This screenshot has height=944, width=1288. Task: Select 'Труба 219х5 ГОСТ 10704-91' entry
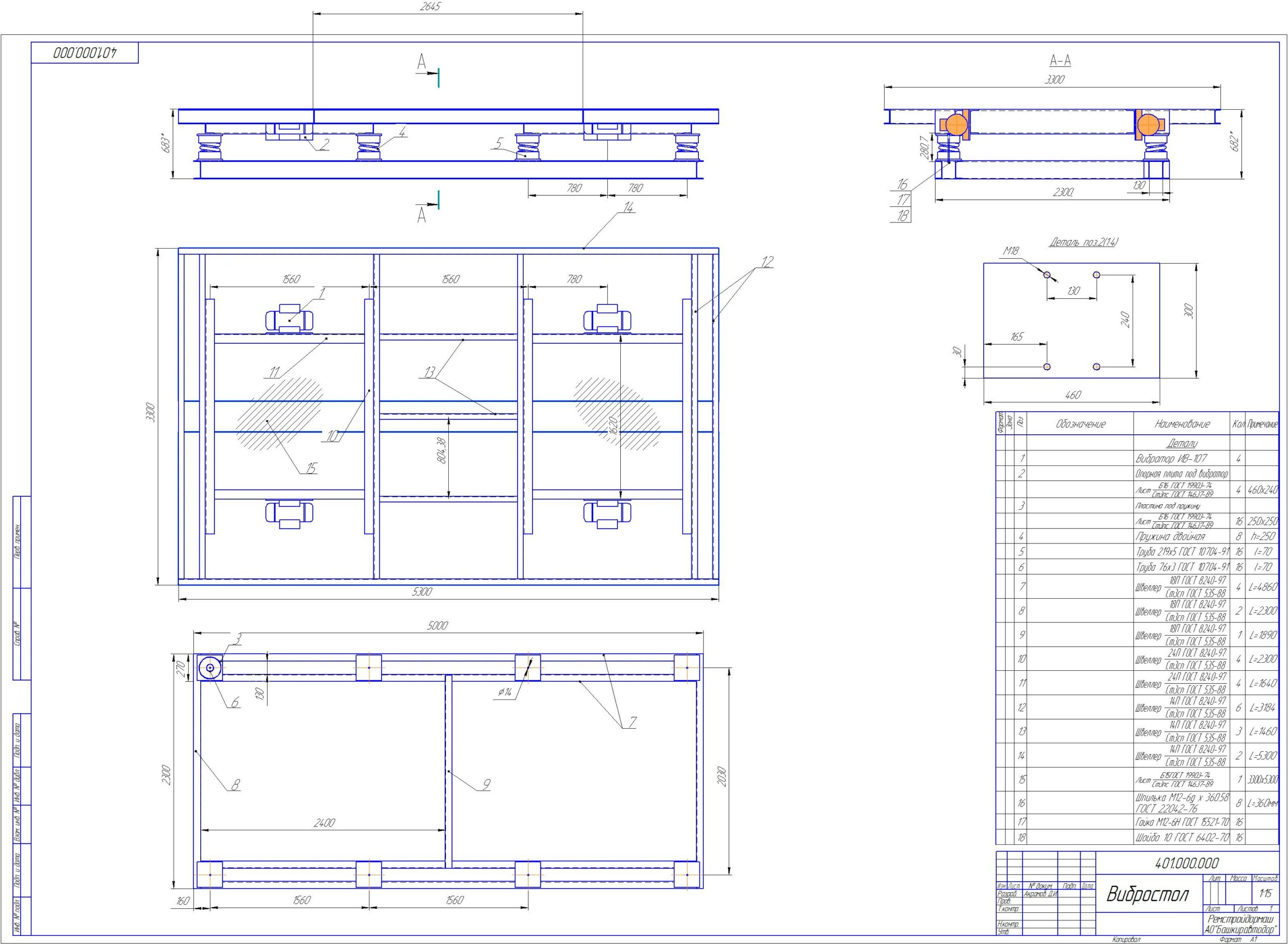[x=1182, y=552]
